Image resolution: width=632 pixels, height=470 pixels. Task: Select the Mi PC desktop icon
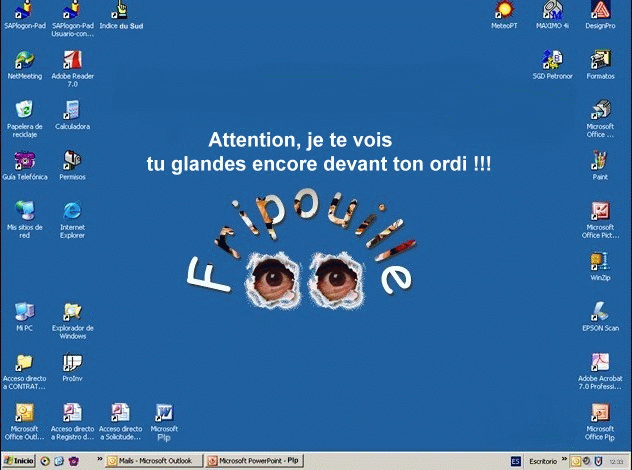(x=24, y=312)
